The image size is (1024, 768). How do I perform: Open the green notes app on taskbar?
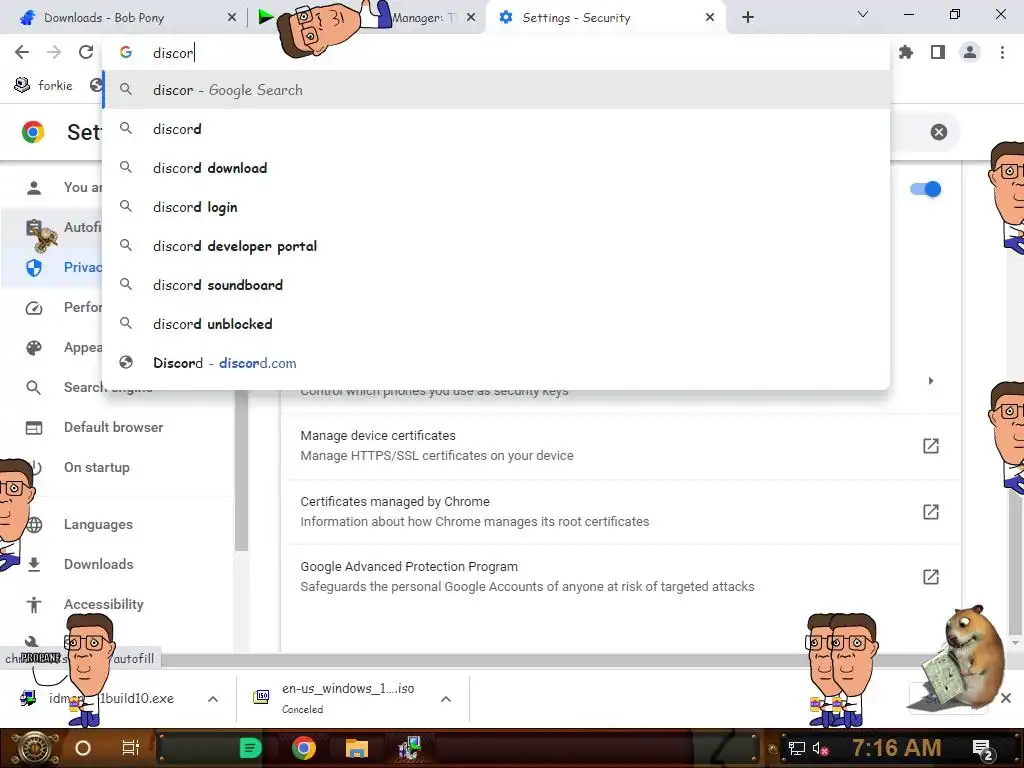[250, 748]
